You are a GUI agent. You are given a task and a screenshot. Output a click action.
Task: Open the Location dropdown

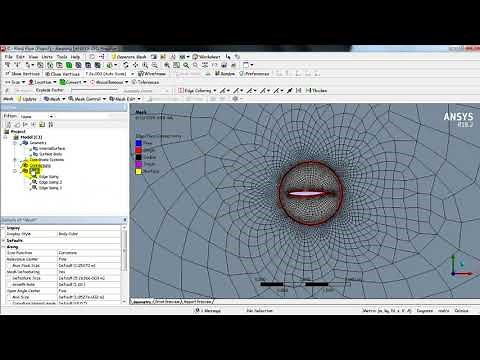(x=42, y=82)
